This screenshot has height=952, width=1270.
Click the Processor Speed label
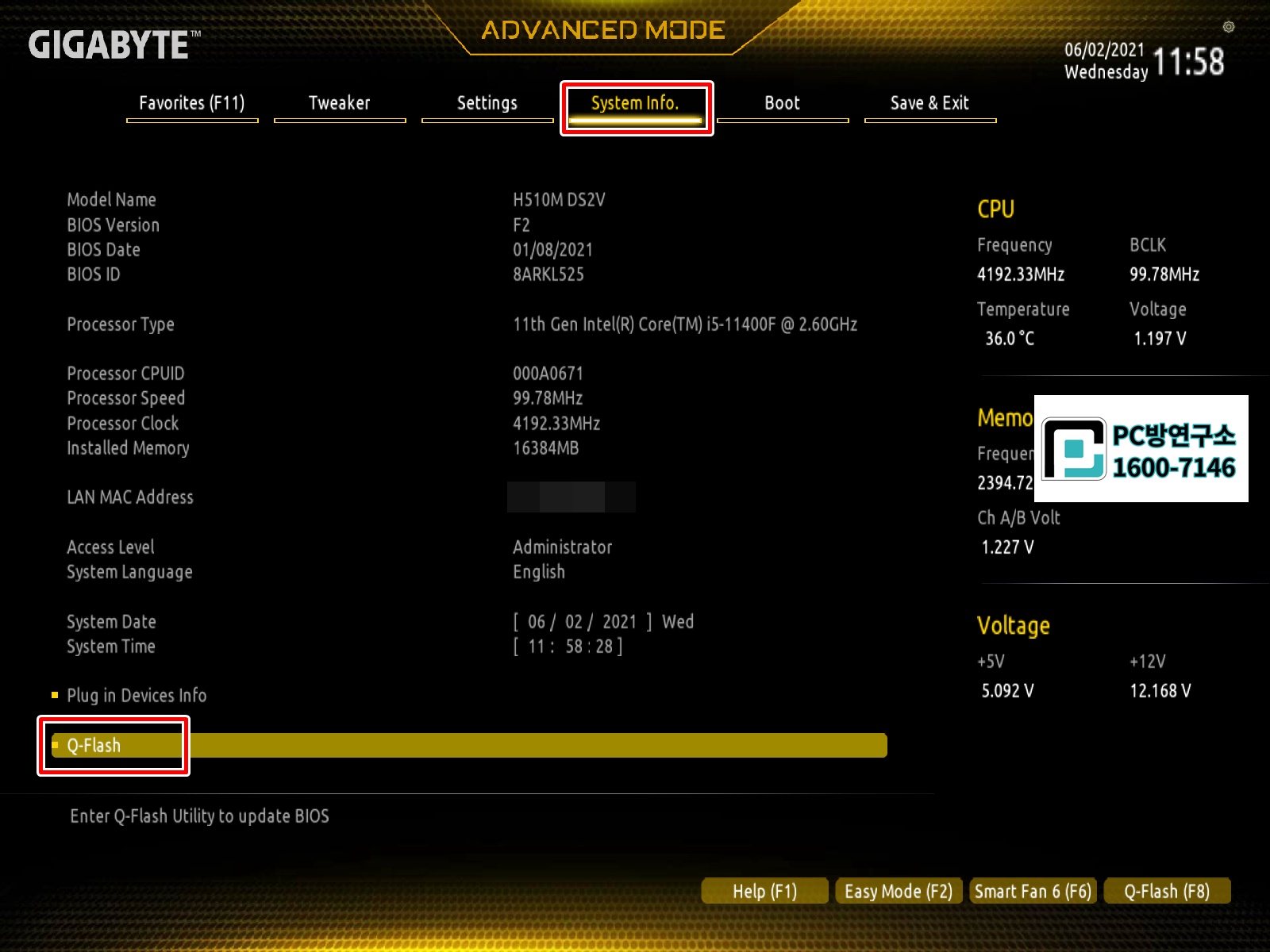click(125, 398)
